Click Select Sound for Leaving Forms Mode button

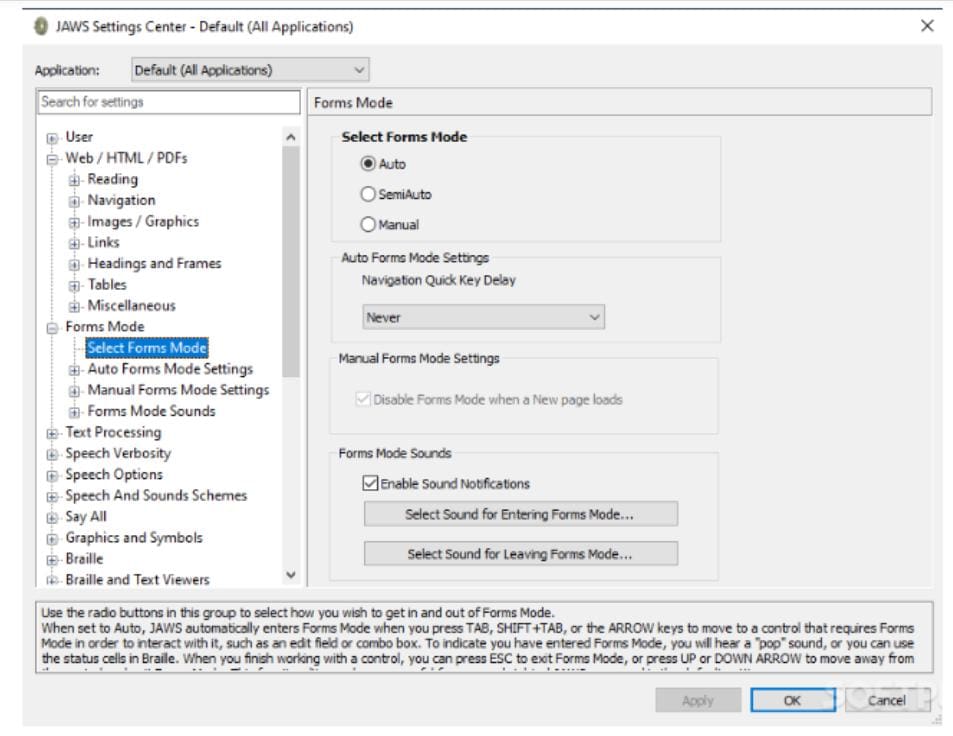click(x=520, y=554)
